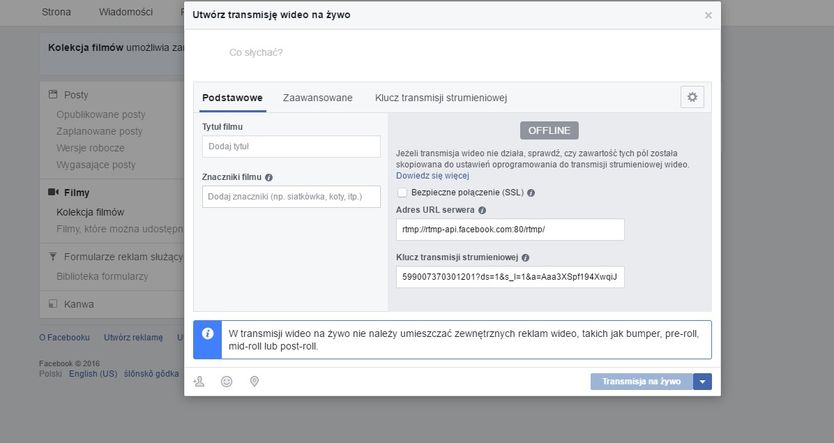The width and height of the screenshot is (834, 443).
Task: Click the OFFLINE status badge
Action: 549,130
